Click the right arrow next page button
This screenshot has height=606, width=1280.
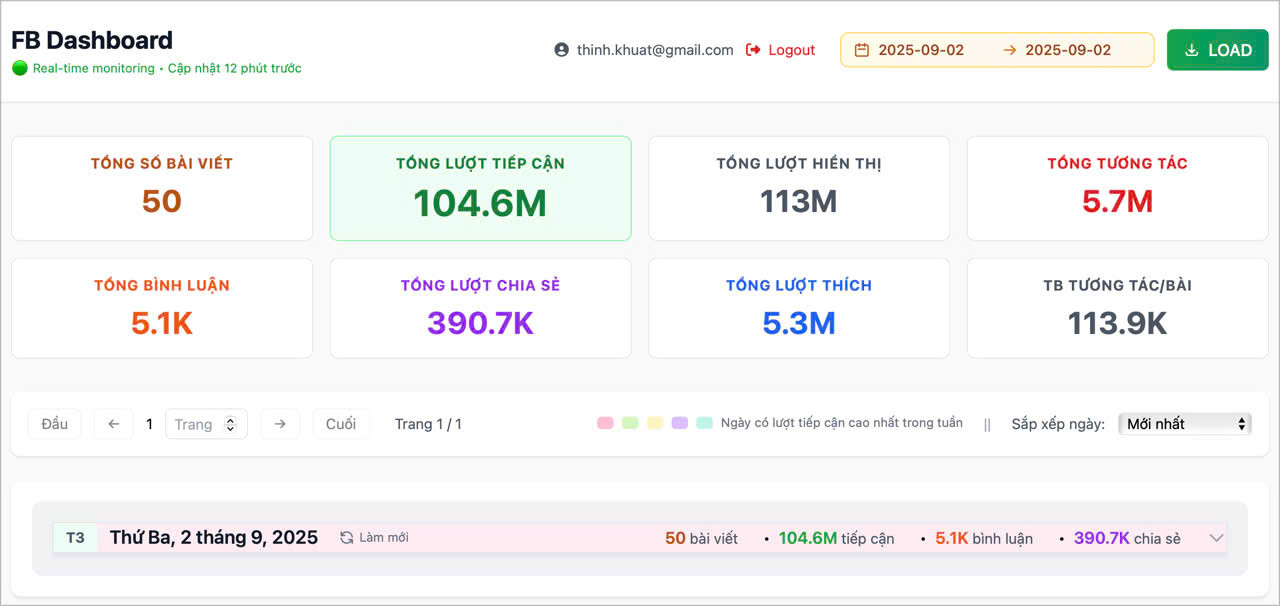point(280,424)
